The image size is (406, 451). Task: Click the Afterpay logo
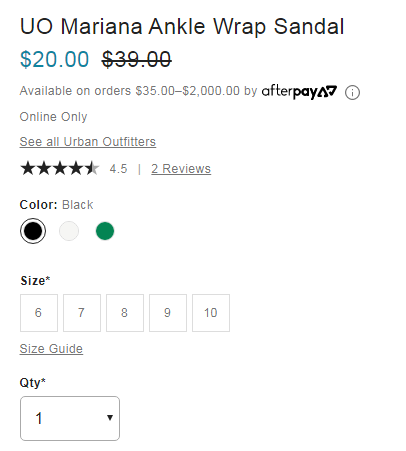click(299, 91)
